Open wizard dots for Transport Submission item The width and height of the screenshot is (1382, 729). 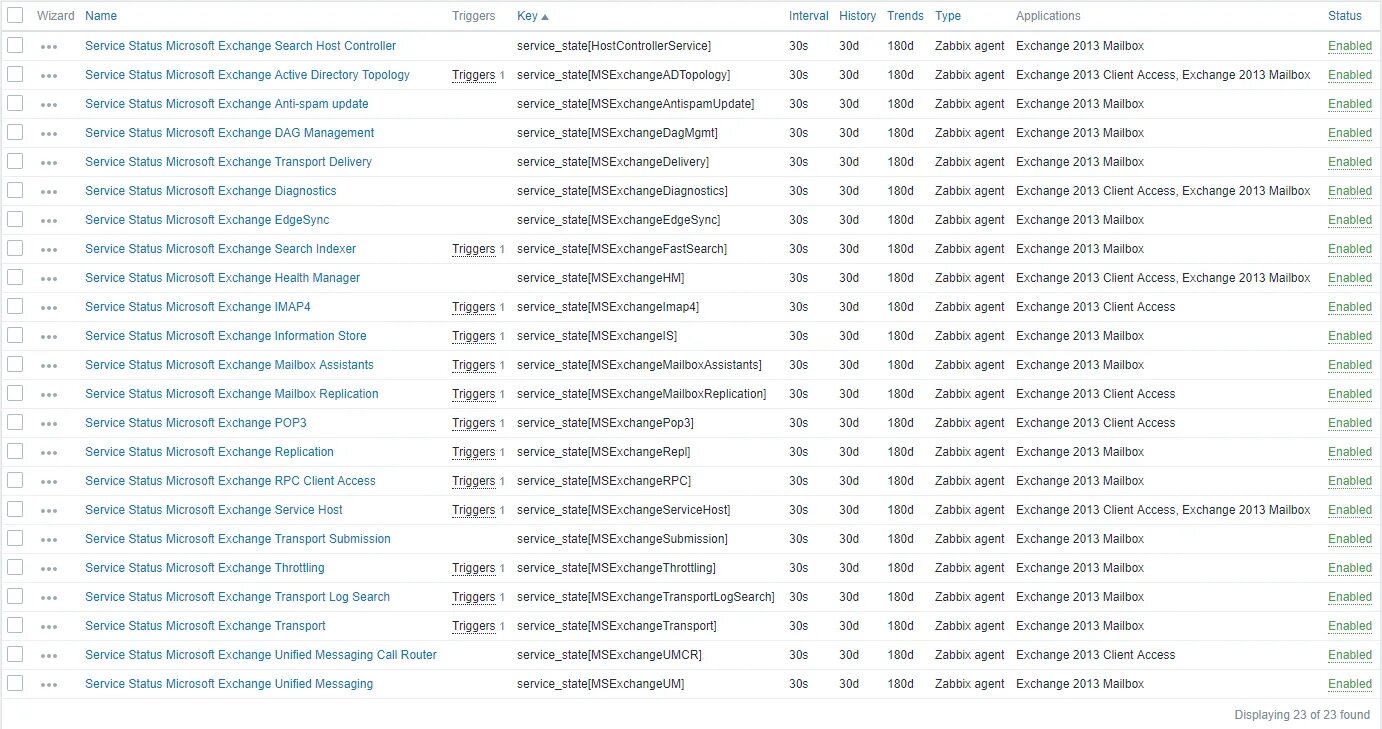click(49, 540)
